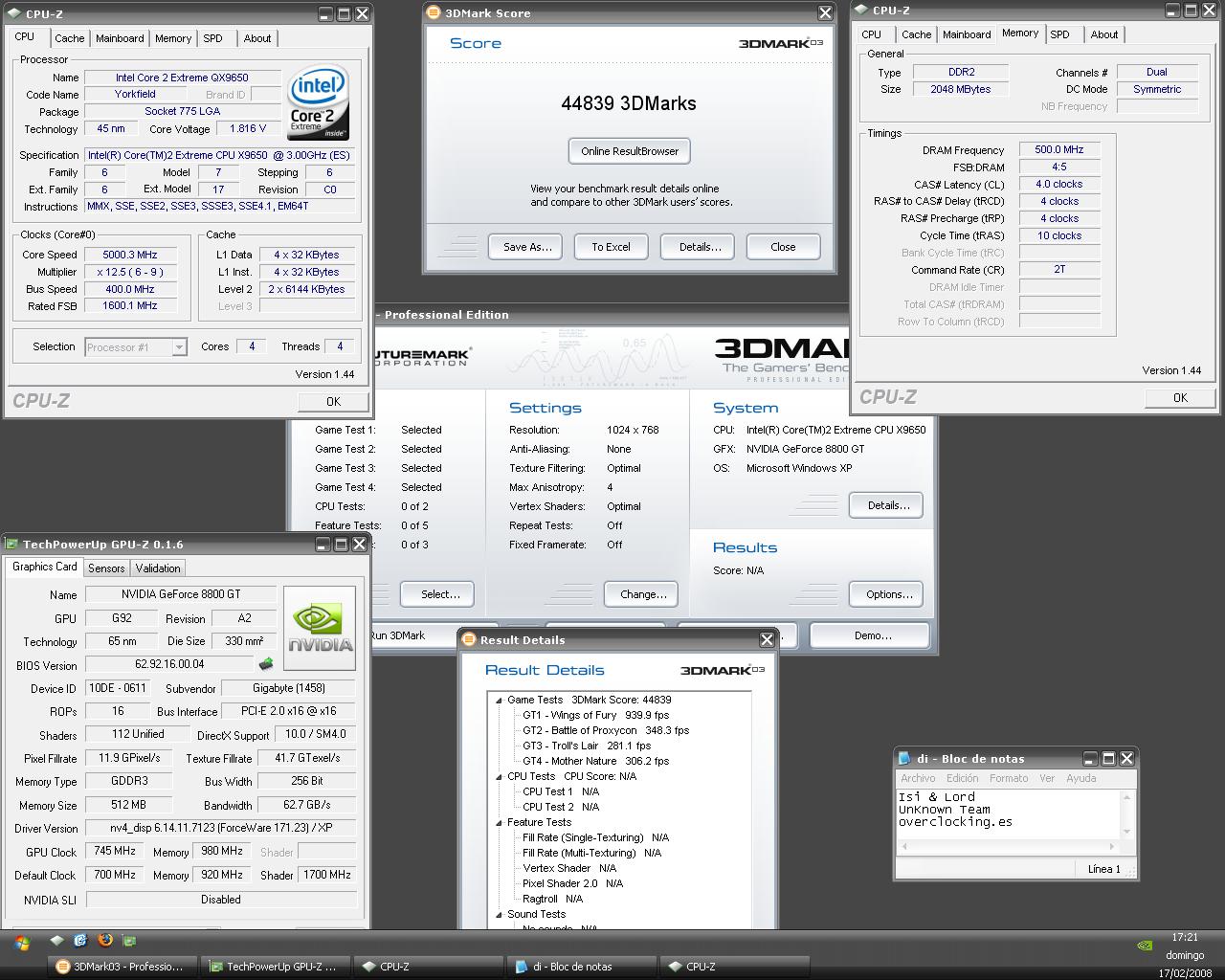The width and height of the screenshot is (1225, 980).
Task: Export score with To Excel button
Action: (x=611, y=247)
